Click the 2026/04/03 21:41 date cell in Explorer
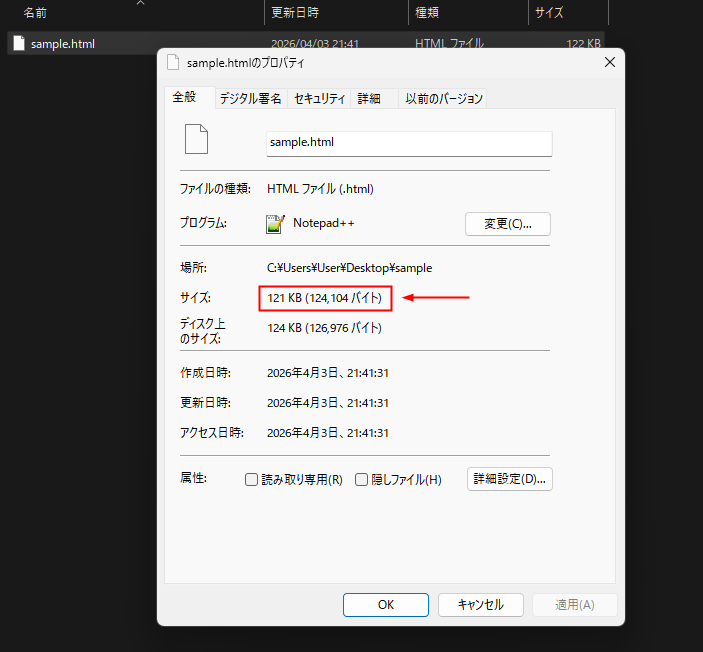 point(315,44)
